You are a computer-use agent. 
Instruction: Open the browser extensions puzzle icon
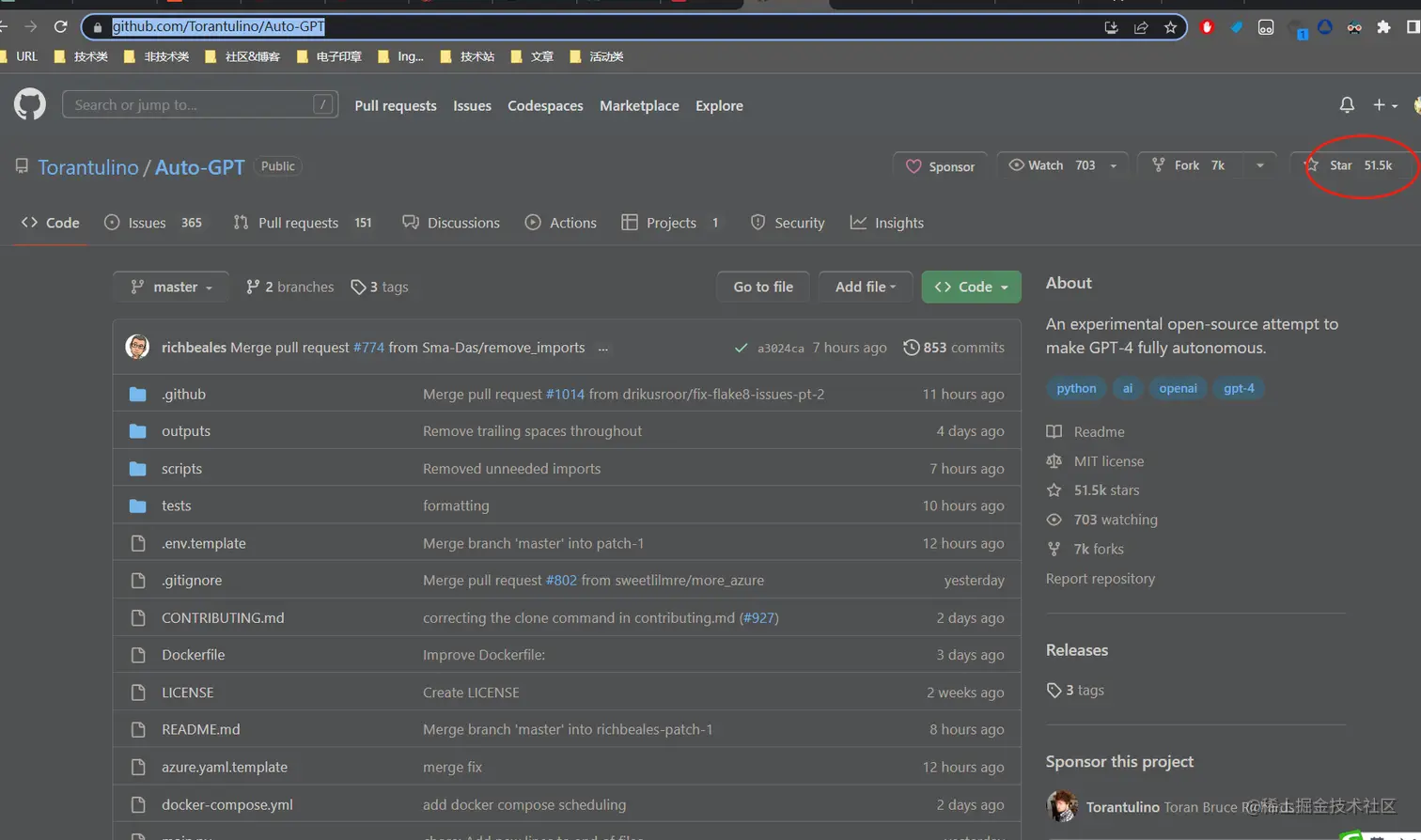pyautogui.click(x=1383, y=27)
